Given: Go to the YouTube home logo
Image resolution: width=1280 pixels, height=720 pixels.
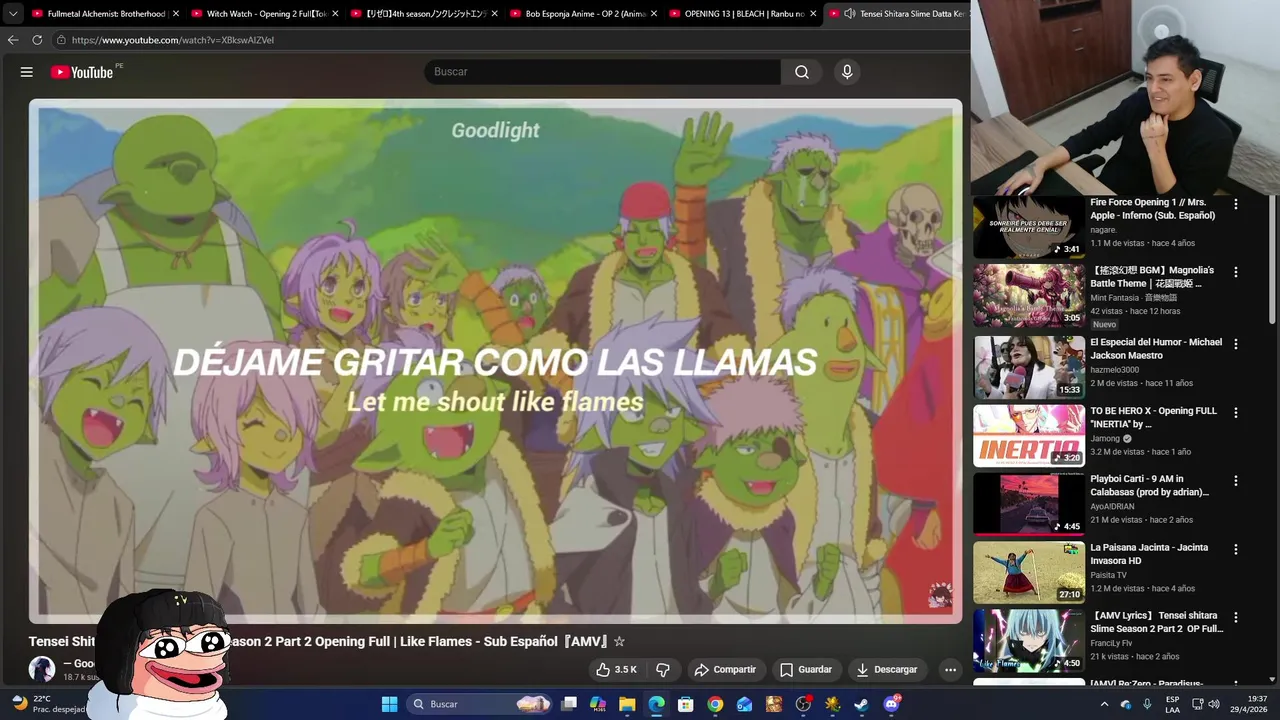Looking at the screenshot, I should click(x=82, y=72).
